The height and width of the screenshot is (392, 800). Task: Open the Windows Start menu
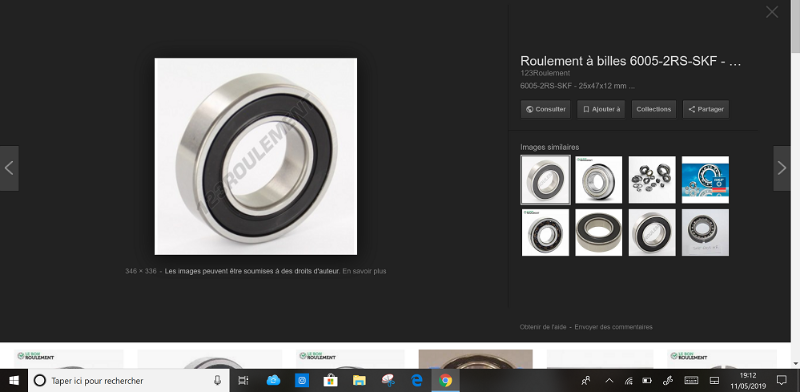click(14, 380)
